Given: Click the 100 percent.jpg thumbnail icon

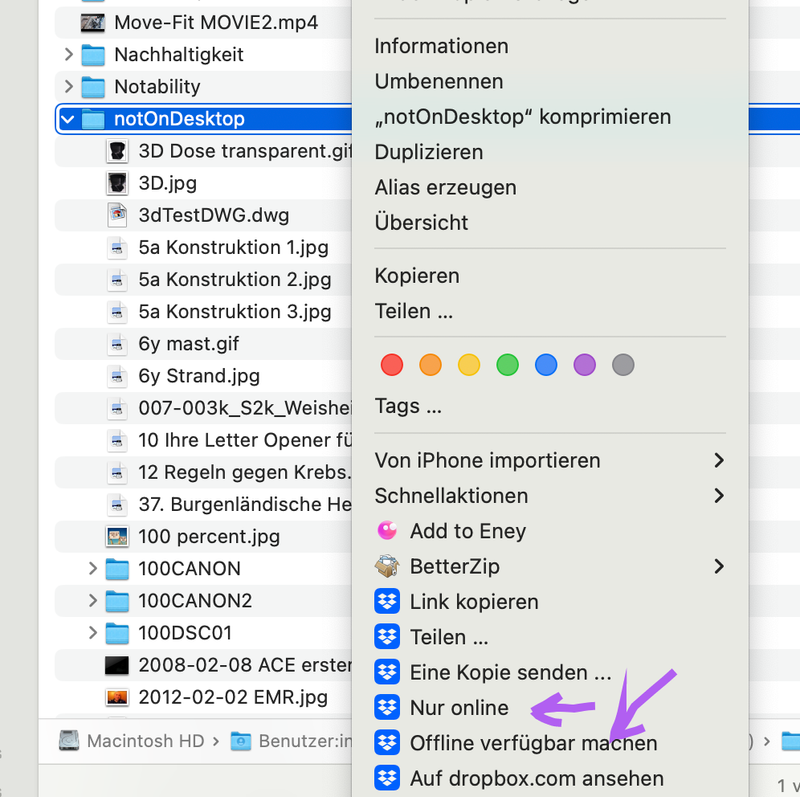Looking at the screenshot, I should 117,537.
